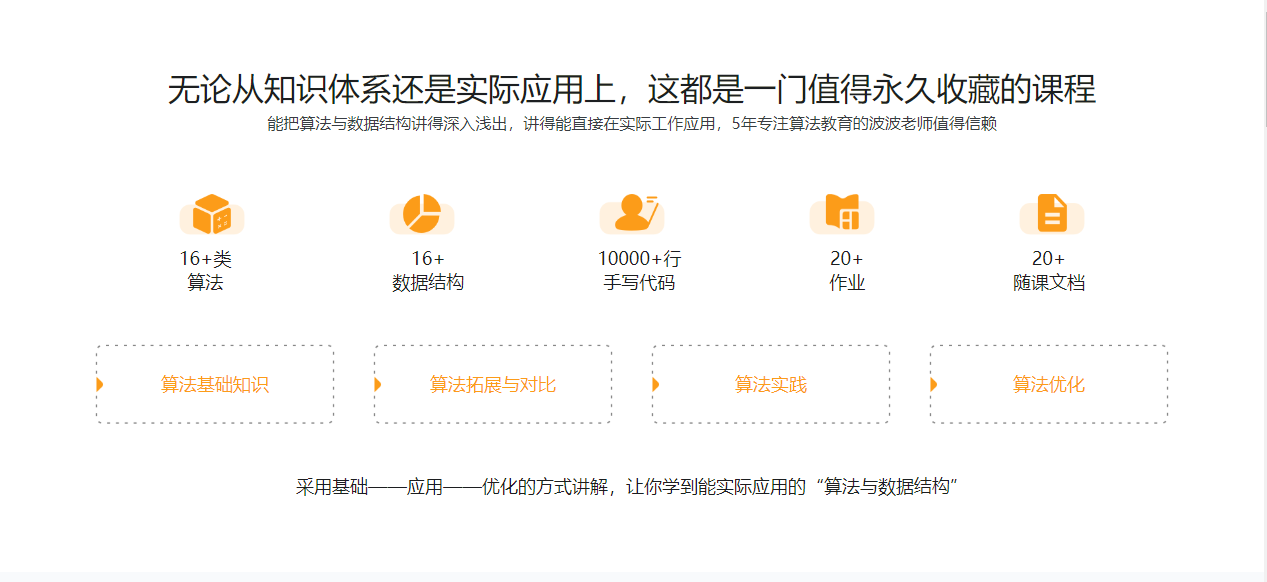Viewport: 1267px width, 582px height.
Task: Select the 算法基础知识 box
Action: click(215, 385)
